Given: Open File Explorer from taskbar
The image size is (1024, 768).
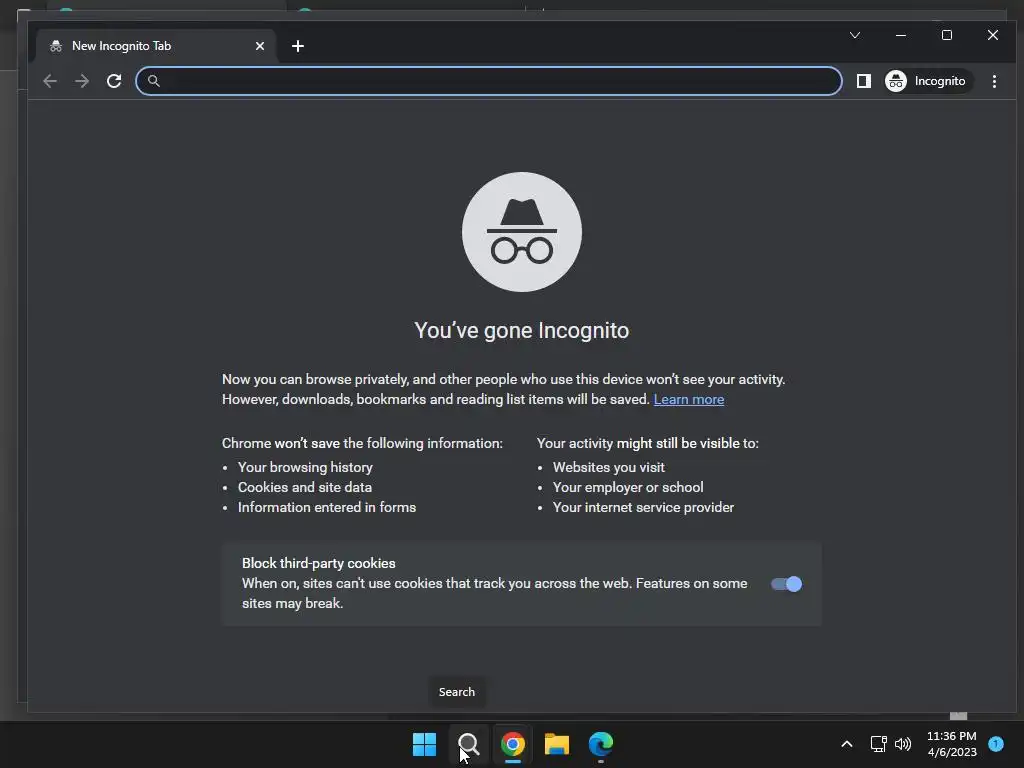Looking at the screenshot, I should tap(557, 744).
